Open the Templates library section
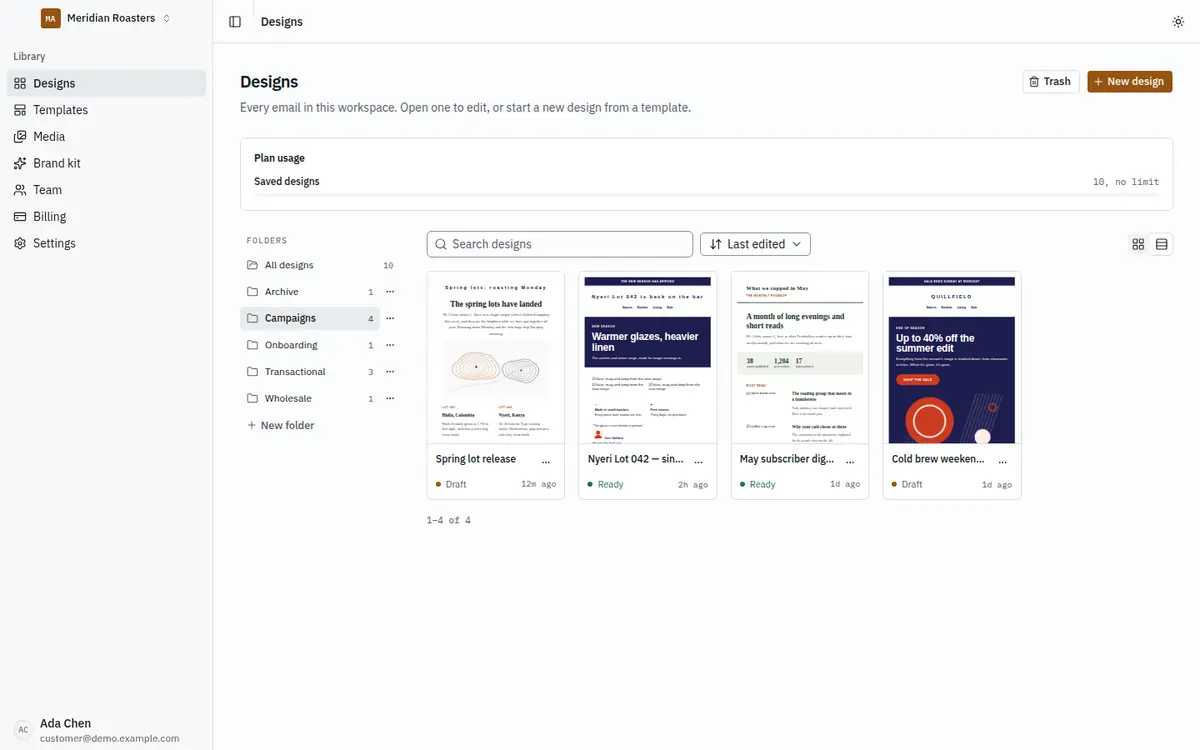Image resolution: width=1200 pixels, height=750 pixels. (106, 110)
